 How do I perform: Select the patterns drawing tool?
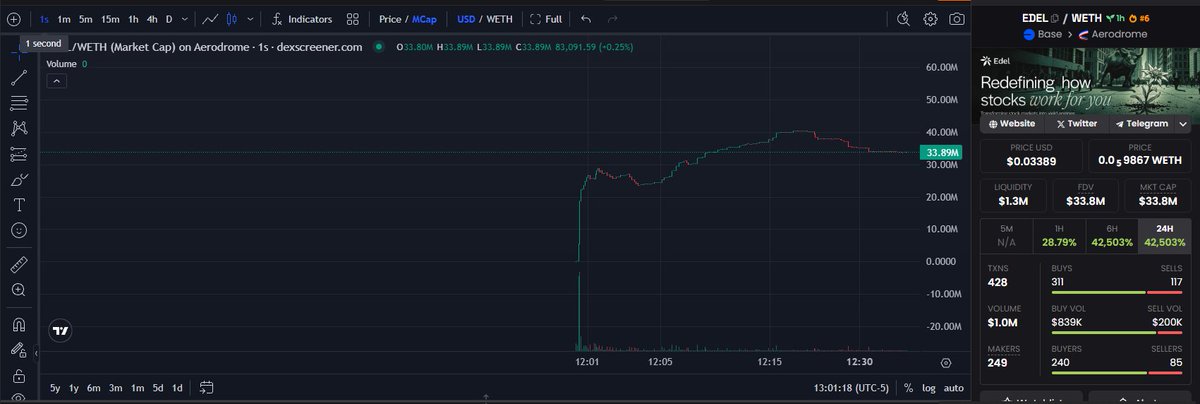[x=18, y=128]
